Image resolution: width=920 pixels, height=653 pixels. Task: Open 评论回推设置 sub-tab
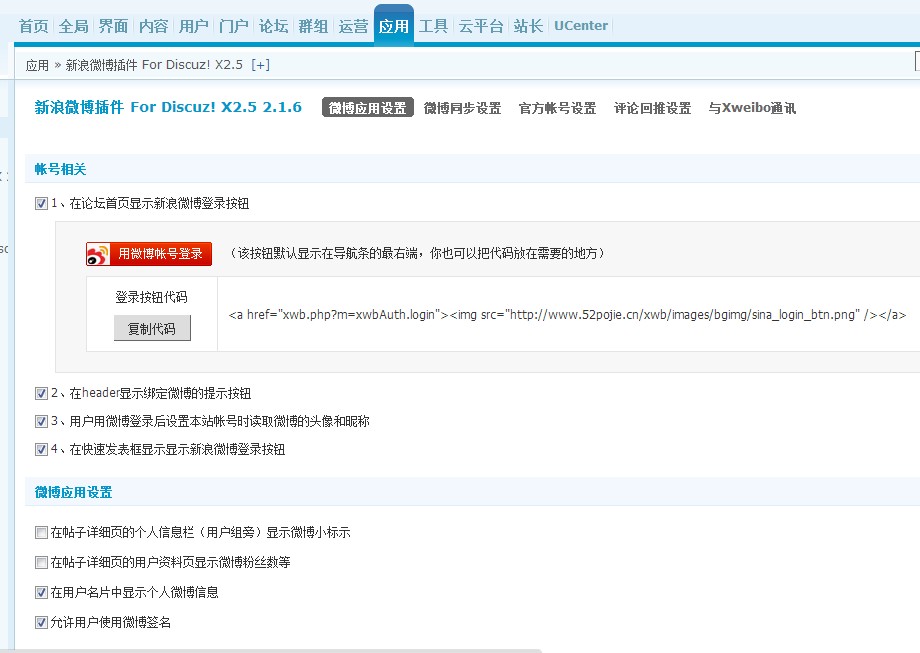click(652, 108)
